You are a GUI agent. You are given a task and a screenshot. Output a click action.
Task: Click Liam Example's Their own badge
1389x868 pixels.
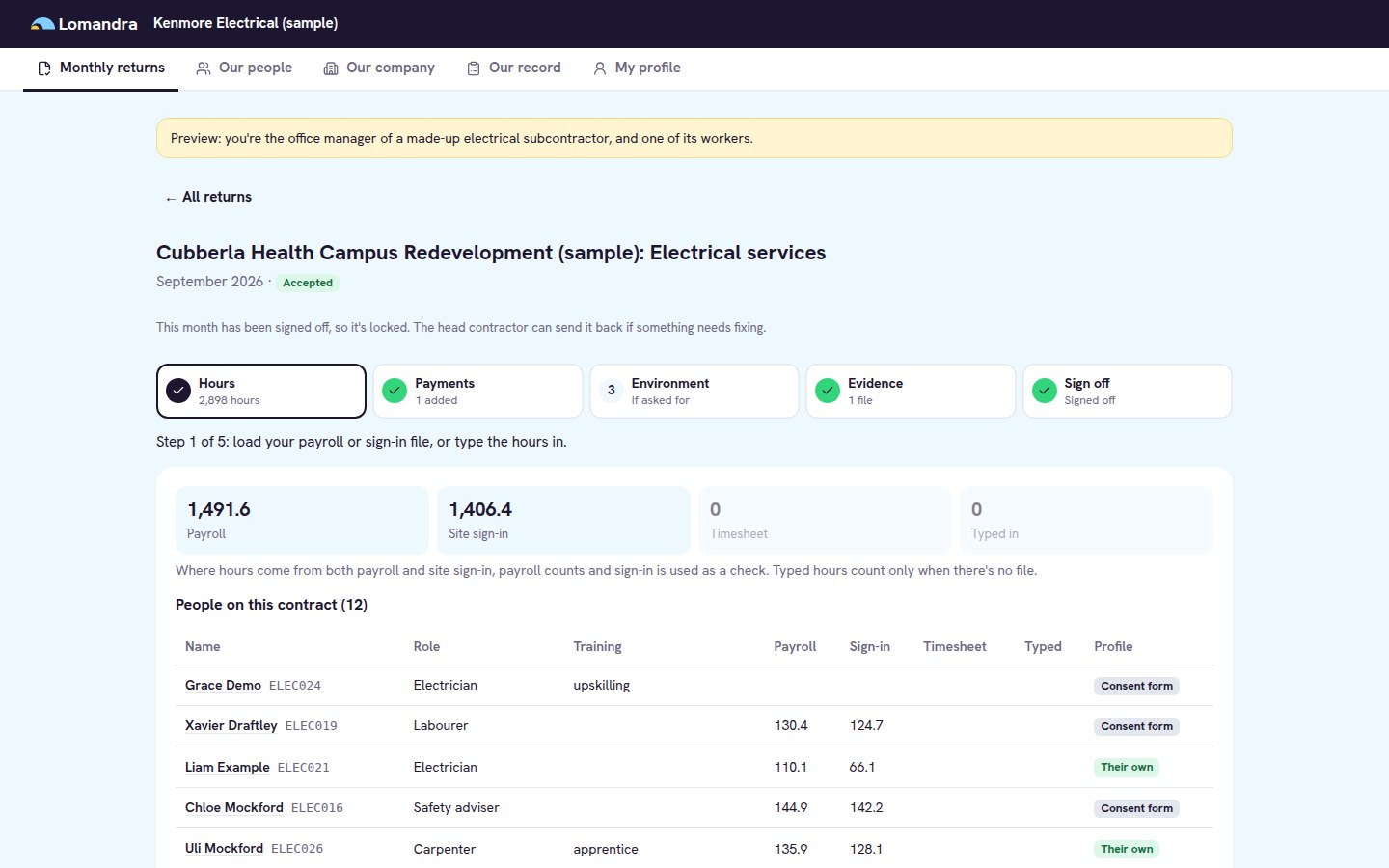pos(1127,768)
